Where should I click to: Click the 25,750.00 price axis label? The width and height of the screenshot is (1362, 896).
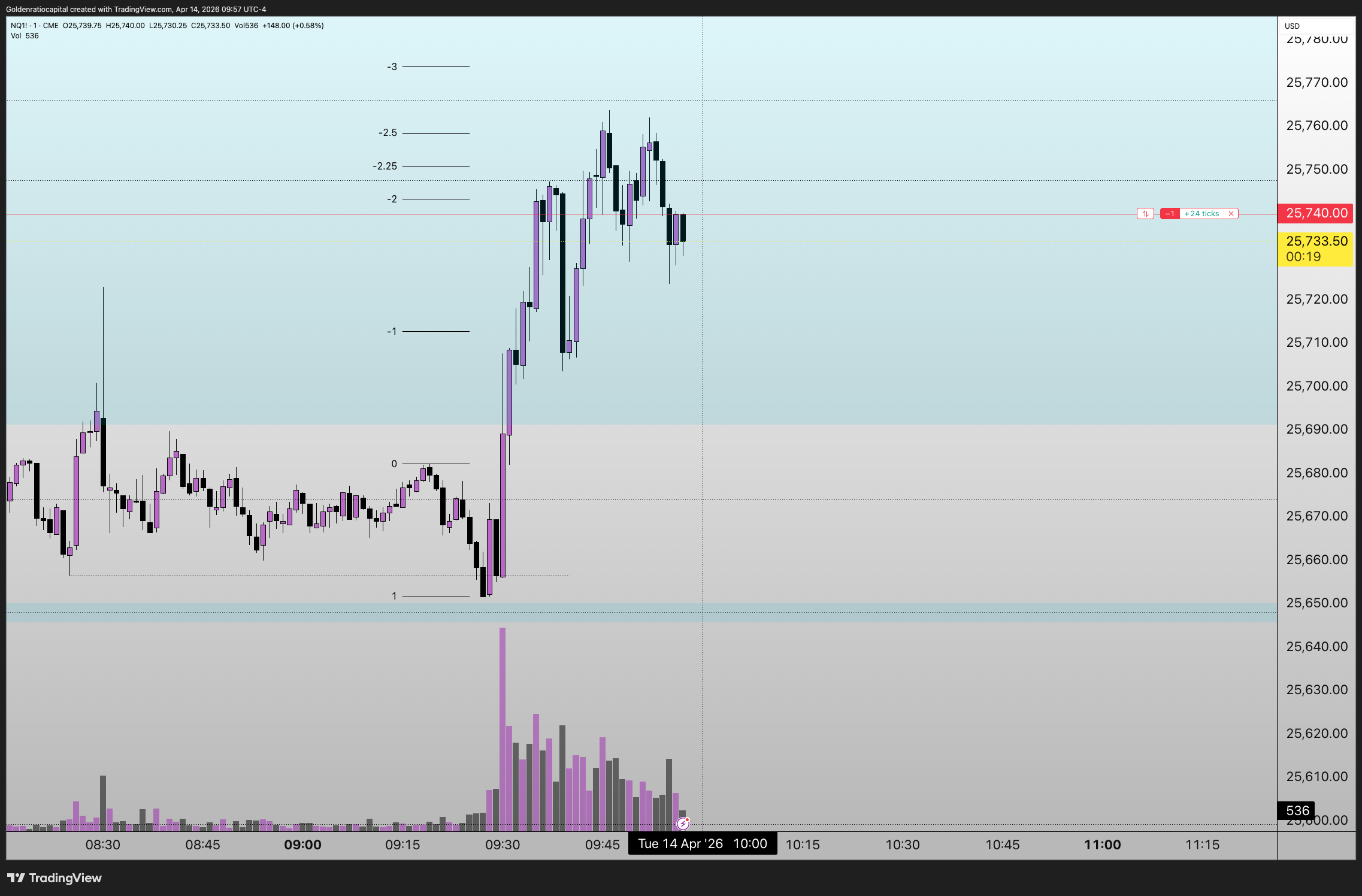click(x=1317, y=169)
